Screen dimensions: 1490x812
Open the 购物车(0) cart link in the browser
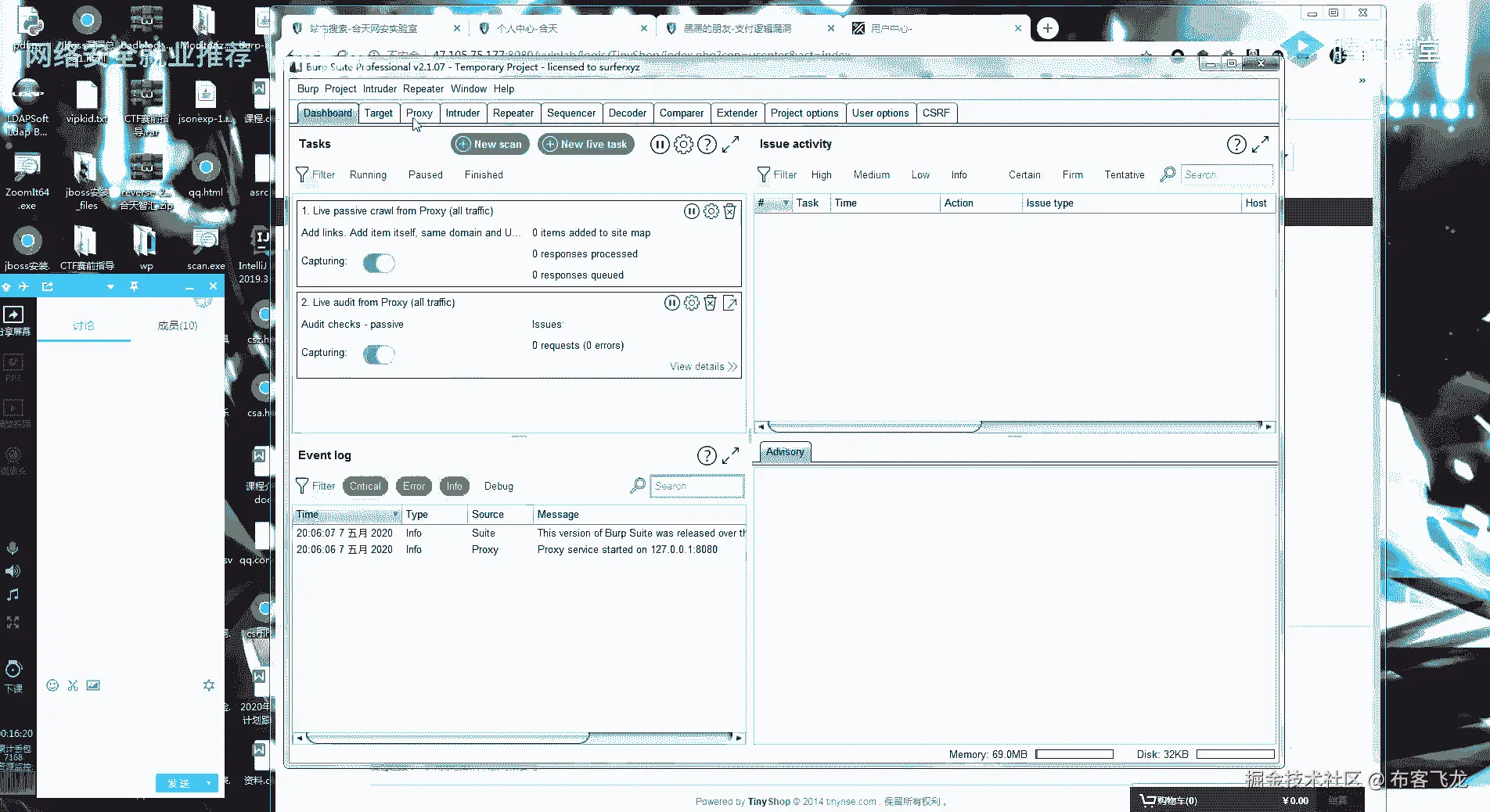1170,800
